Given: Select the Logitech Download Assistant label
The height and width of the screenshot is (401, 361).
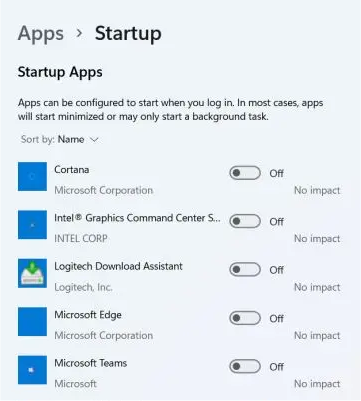Looking at the screenshot, I should click(118, 266).
